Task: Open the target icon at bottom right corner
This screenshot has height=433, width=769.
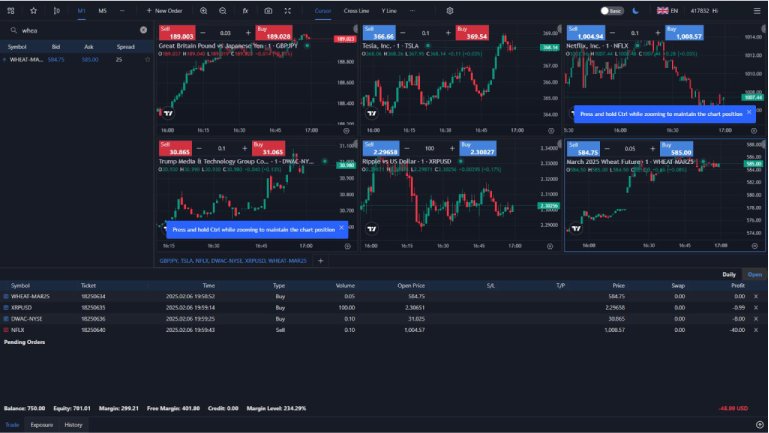Action: point(760,425)
